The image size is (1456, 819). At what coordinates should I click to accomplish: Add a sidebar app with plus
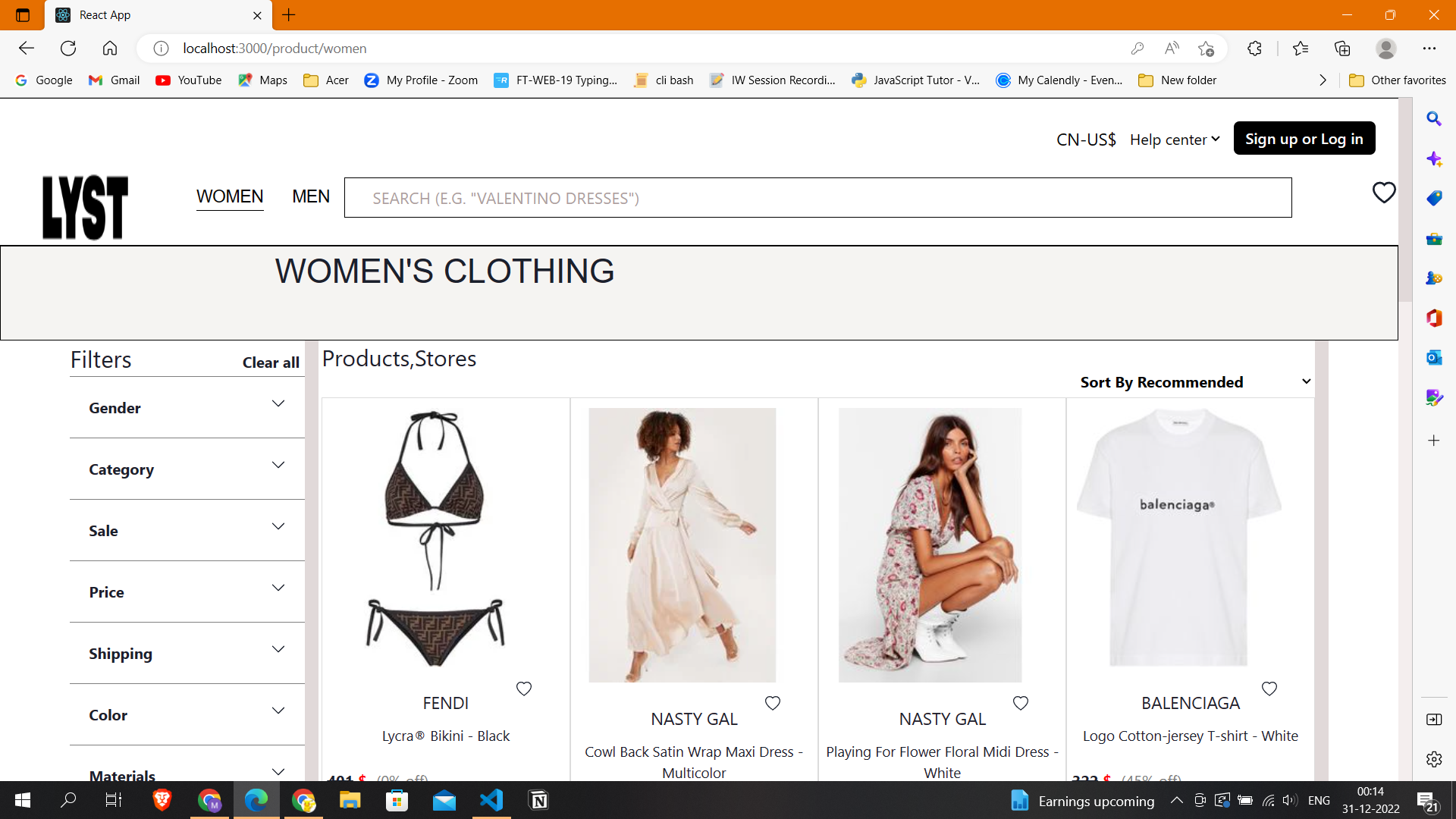tap(1434, 441)
